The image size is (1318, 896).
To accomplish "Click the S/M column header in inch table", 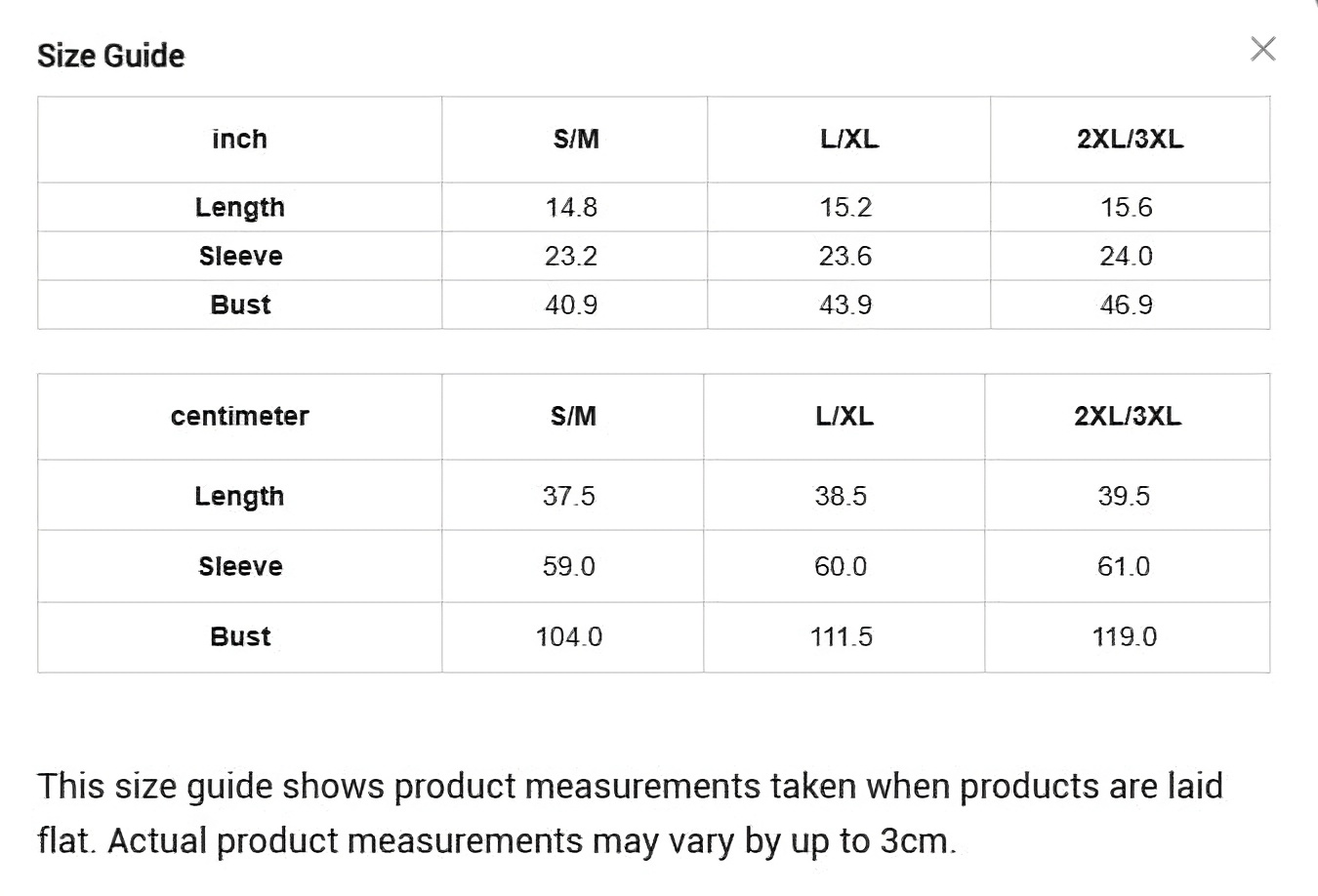I will (575, 140).
